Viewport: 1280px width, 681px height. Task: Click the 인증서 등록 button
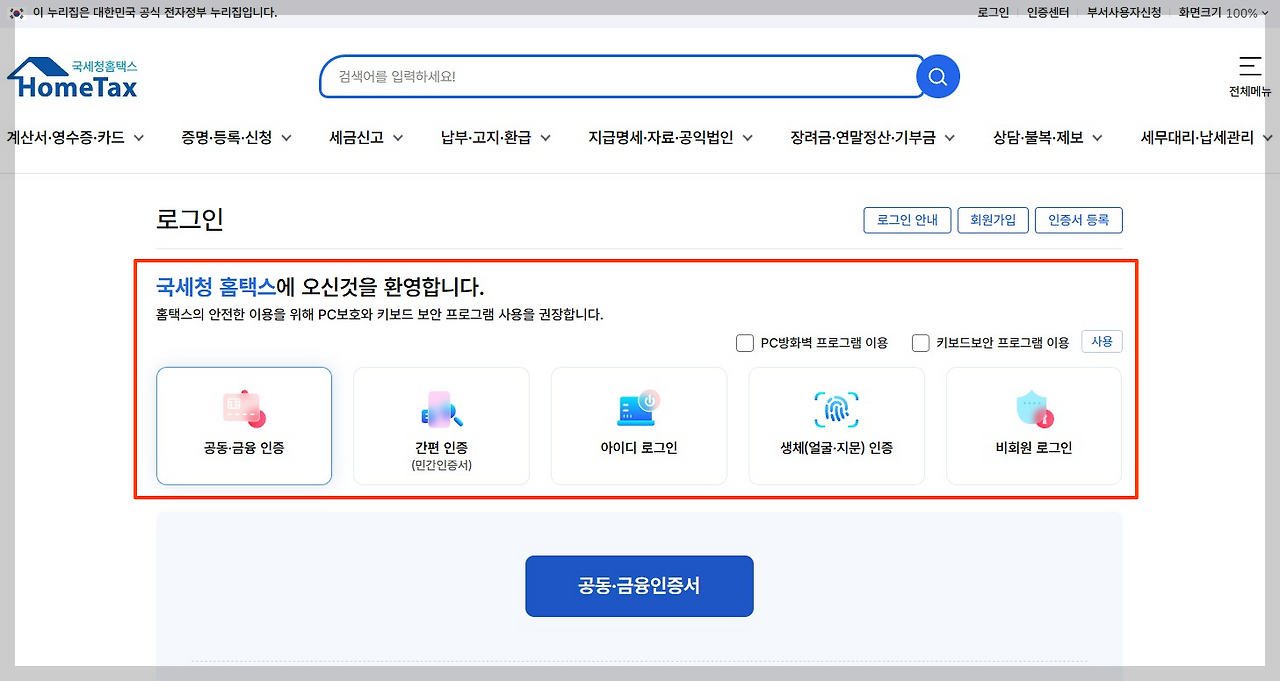point(1079,220)
